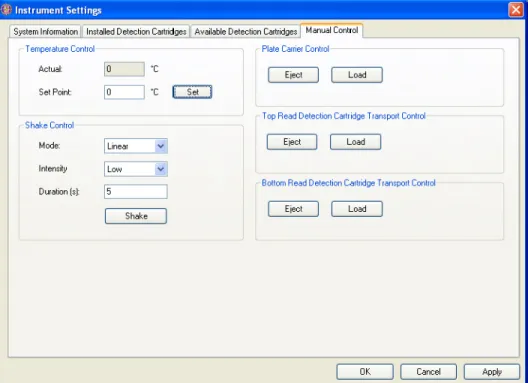Open the Installed Detection Cartridges tab

tap(136, 32)
